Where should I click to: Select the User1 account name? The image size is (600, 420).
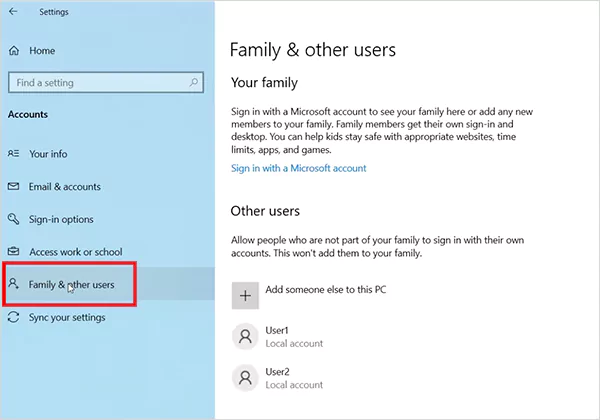[x=277, y=330]
